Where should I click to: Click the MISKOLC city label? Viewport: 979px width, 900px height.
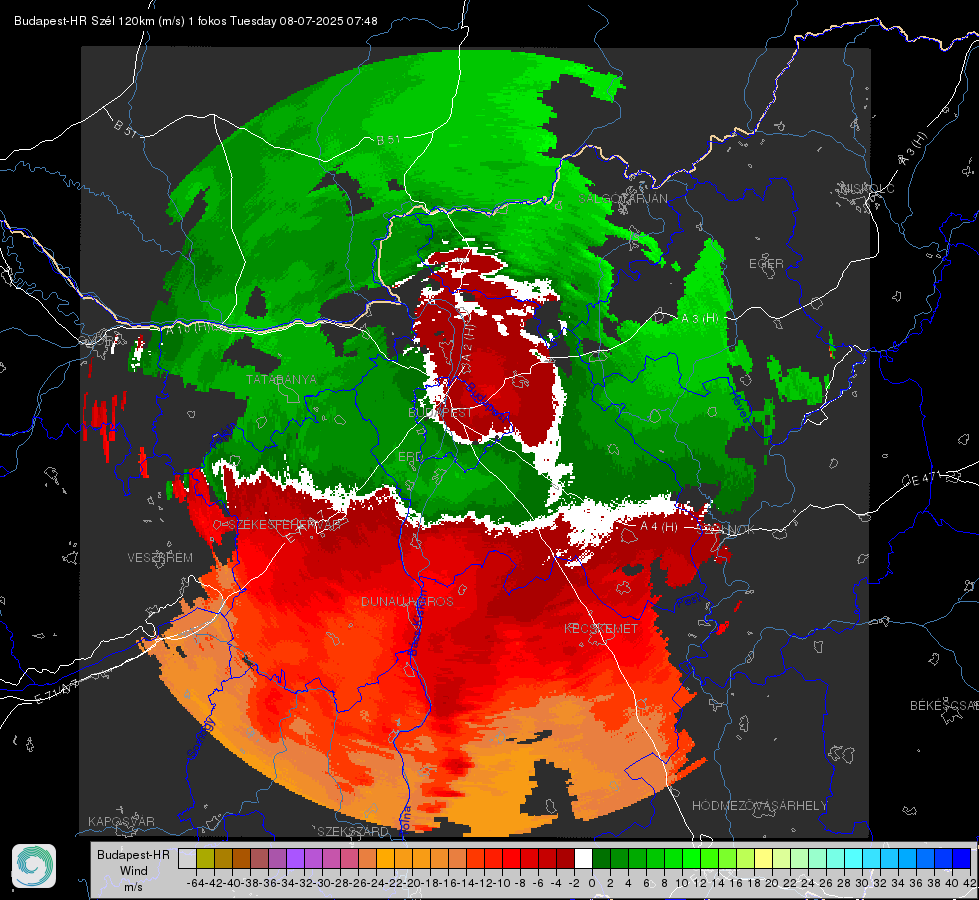(x=867, y=188)
